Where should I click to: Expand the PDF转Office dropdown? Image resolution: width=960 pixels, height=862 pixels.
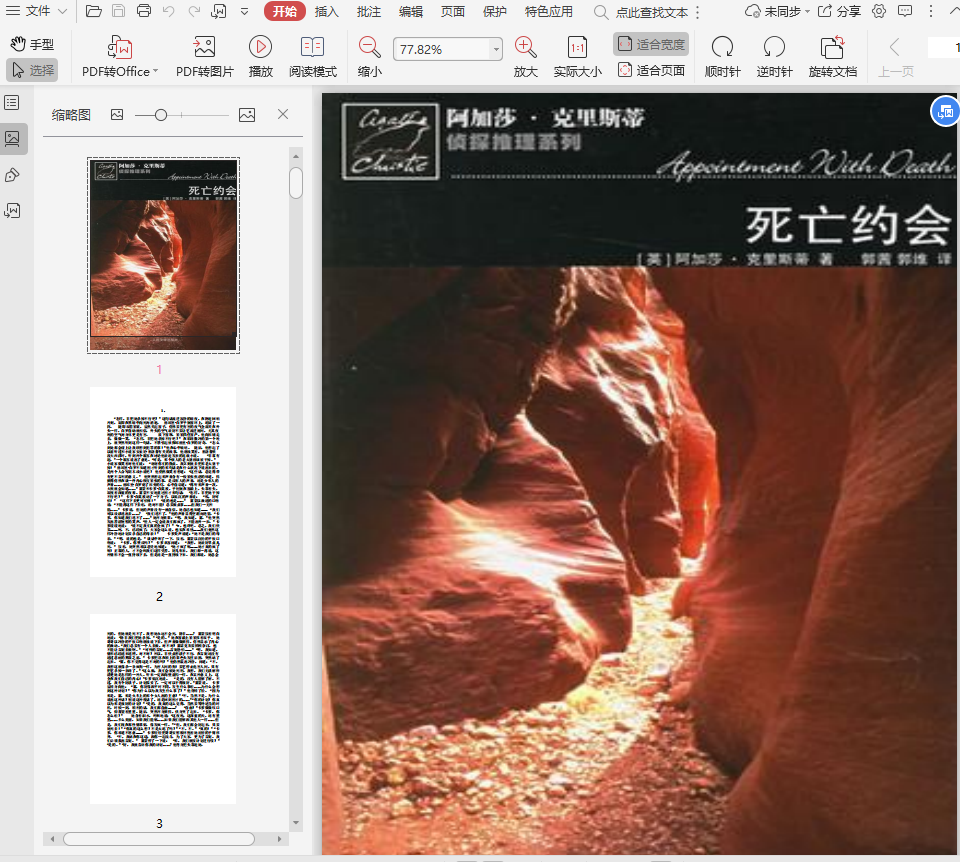(x=155, y=72)
